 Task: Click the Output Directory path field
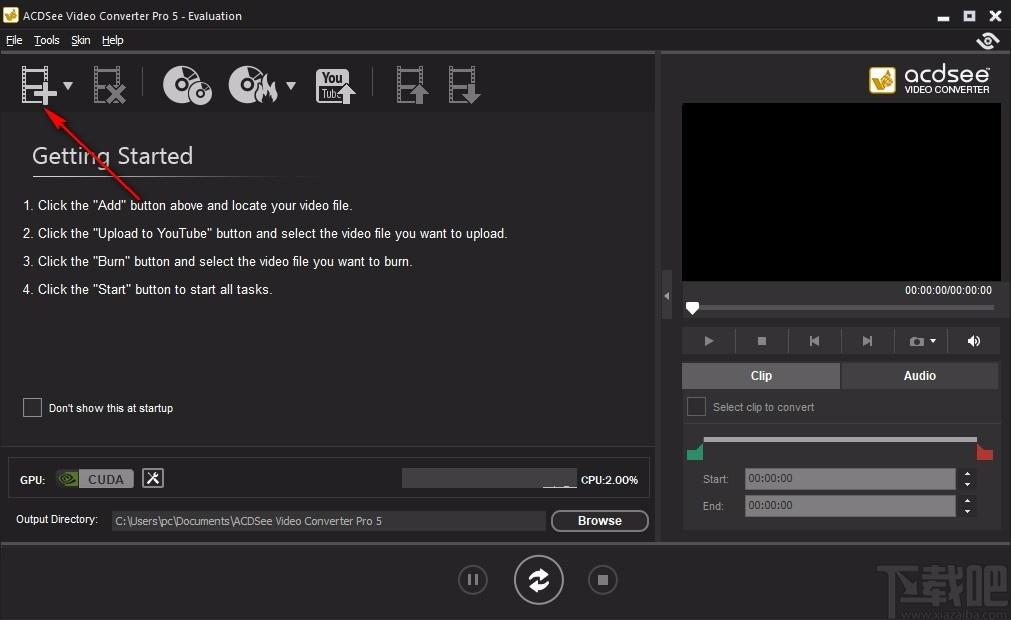(329, 521)
